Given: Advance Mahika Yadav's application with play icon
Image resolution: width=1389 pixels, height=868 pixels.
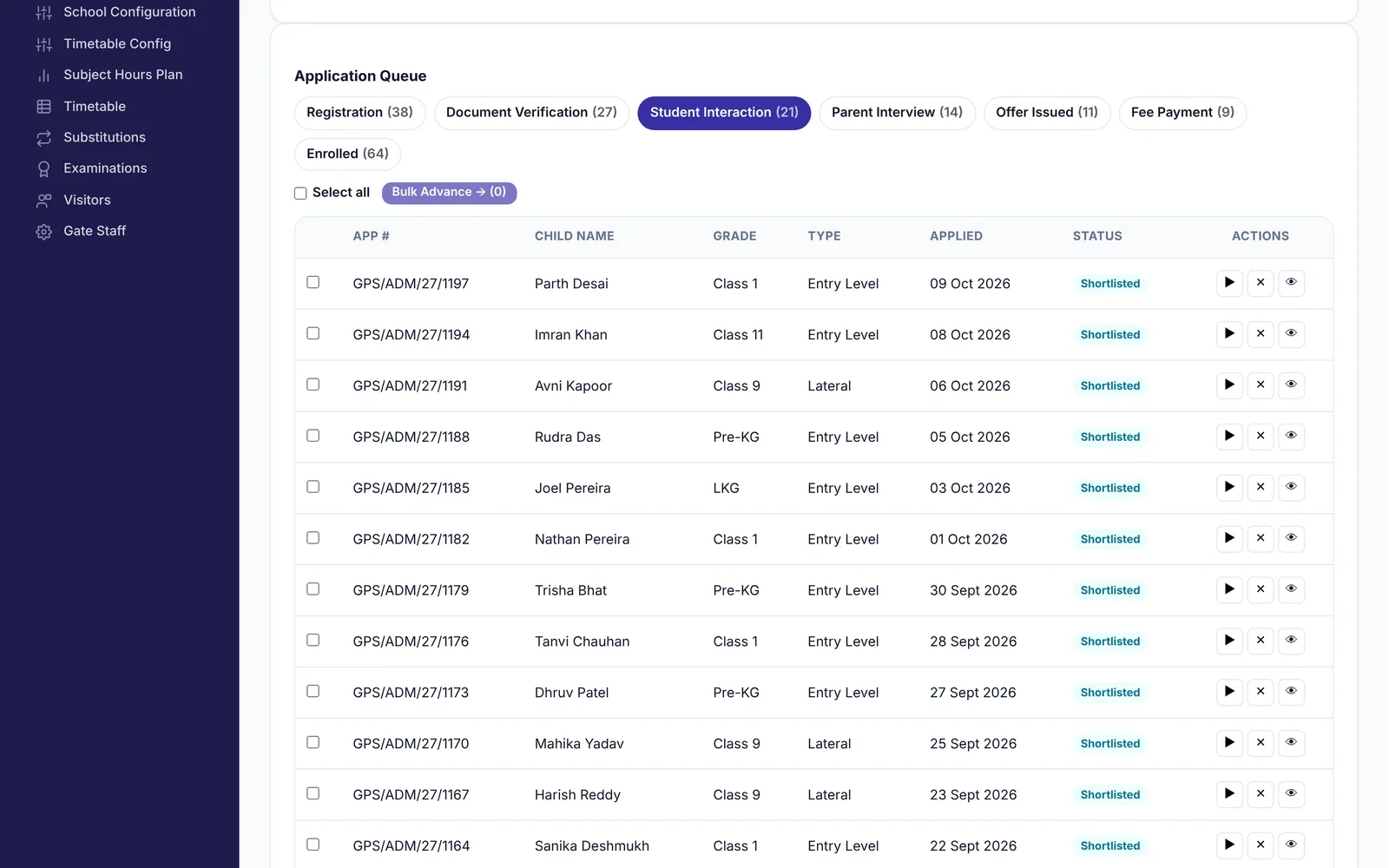Looking at the screenshot, I should click(x=1229, y=744).
